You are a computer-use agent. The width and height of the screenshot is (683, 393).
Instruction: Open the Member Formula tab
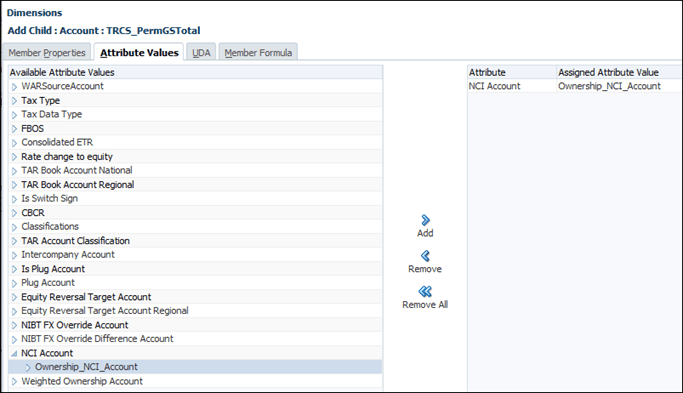tap(258, 53)
